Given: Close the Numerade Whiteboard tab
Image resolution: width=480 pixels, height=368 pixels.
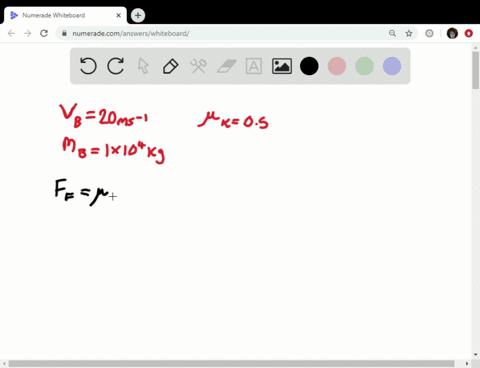Looking at the screenshot, I should point(118,15).
